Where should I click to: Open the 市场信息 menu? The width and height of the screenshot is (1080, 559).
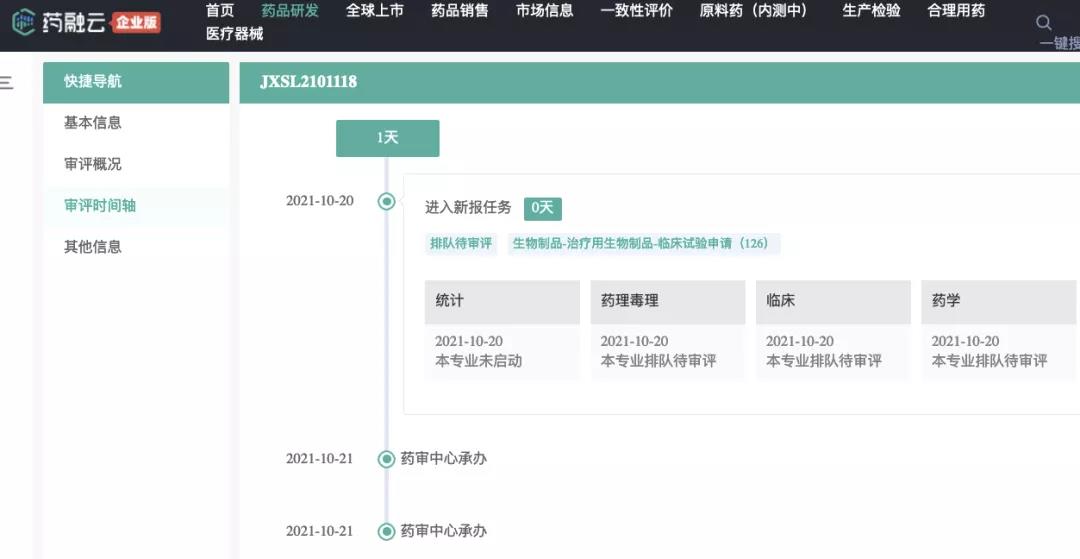point(545,10)
